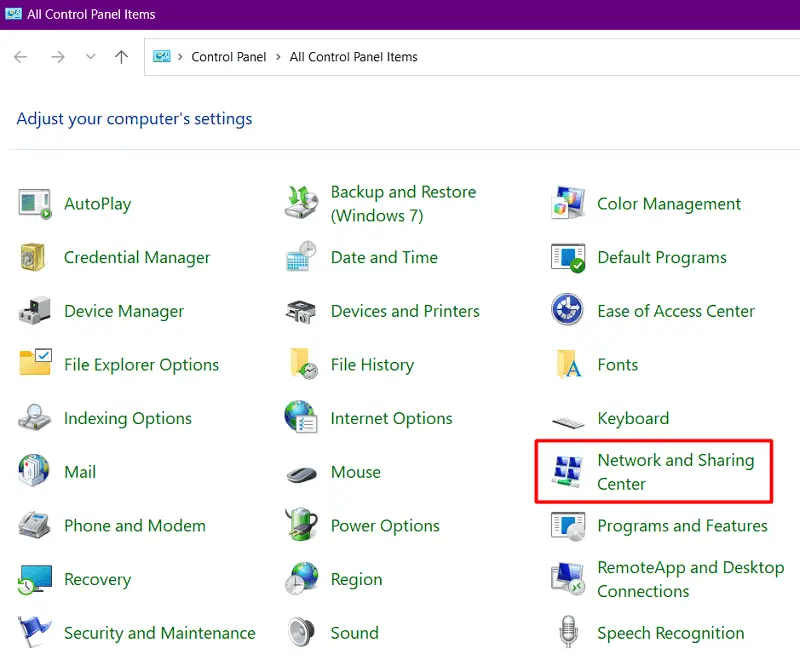
Task: Click the Credential Manager safe icon
Action: 34,258
